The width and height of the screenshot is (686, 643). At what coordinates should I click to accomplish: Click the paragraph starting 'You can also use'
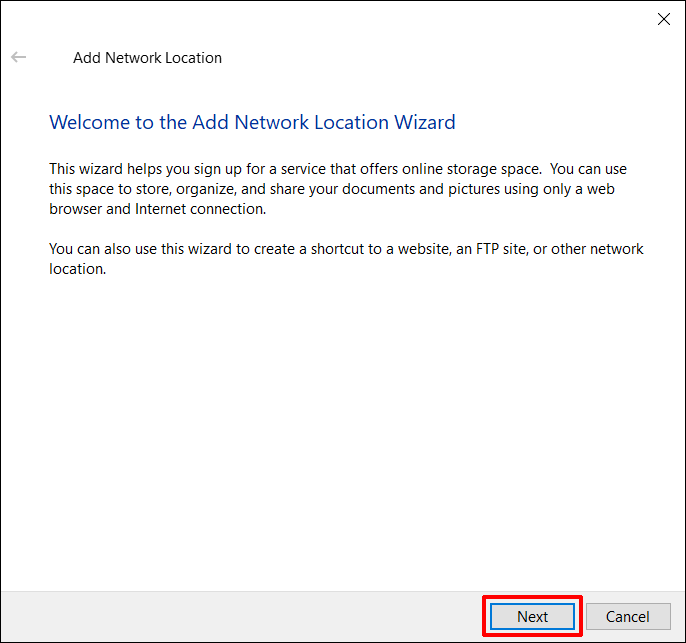[346, 259]
